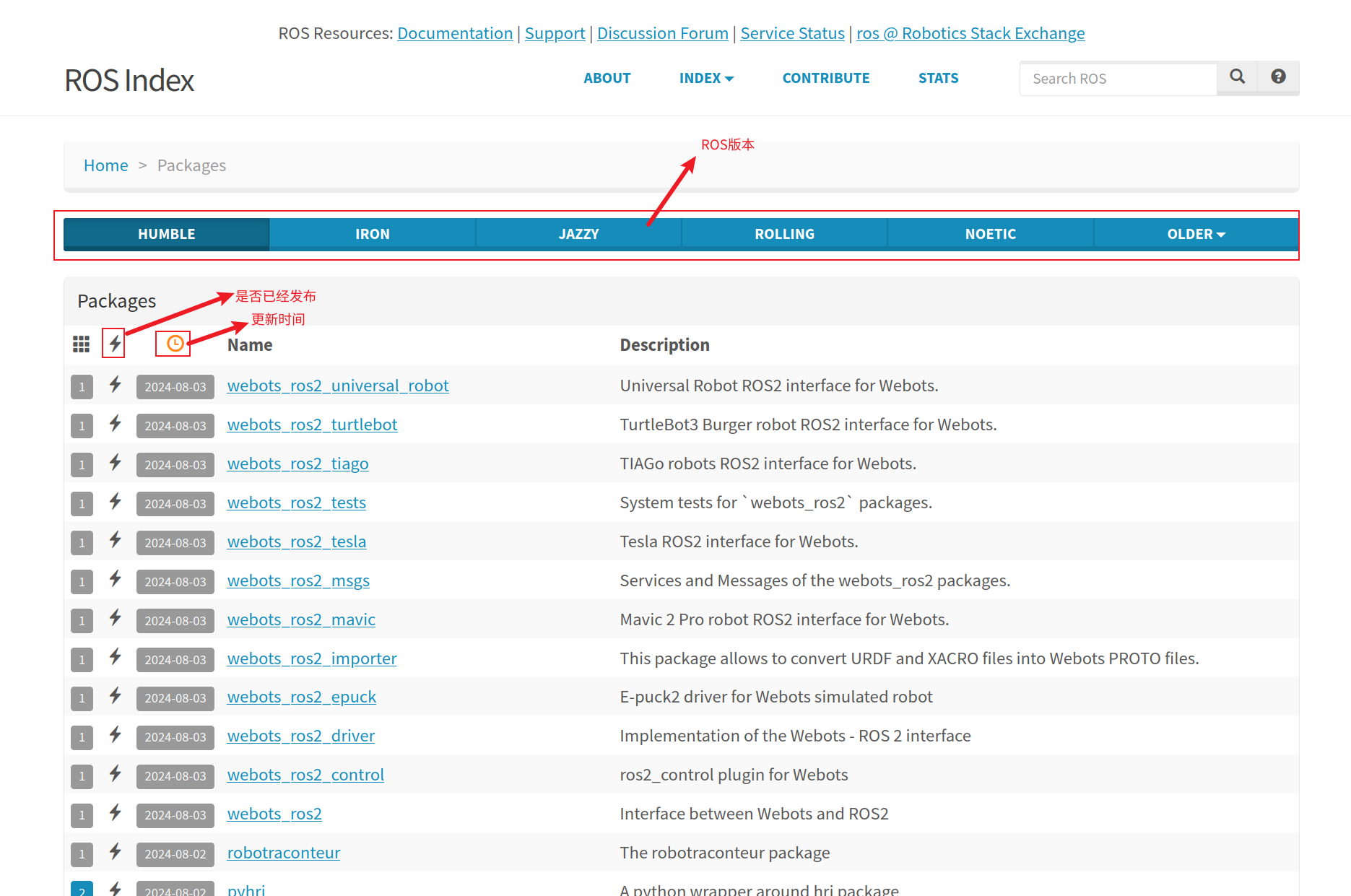Image resolution: width=1351 pixels, height=896 pixels.
Task: Click the ROS Index site title
Action: pyautogui.click(x=129, y=80)
